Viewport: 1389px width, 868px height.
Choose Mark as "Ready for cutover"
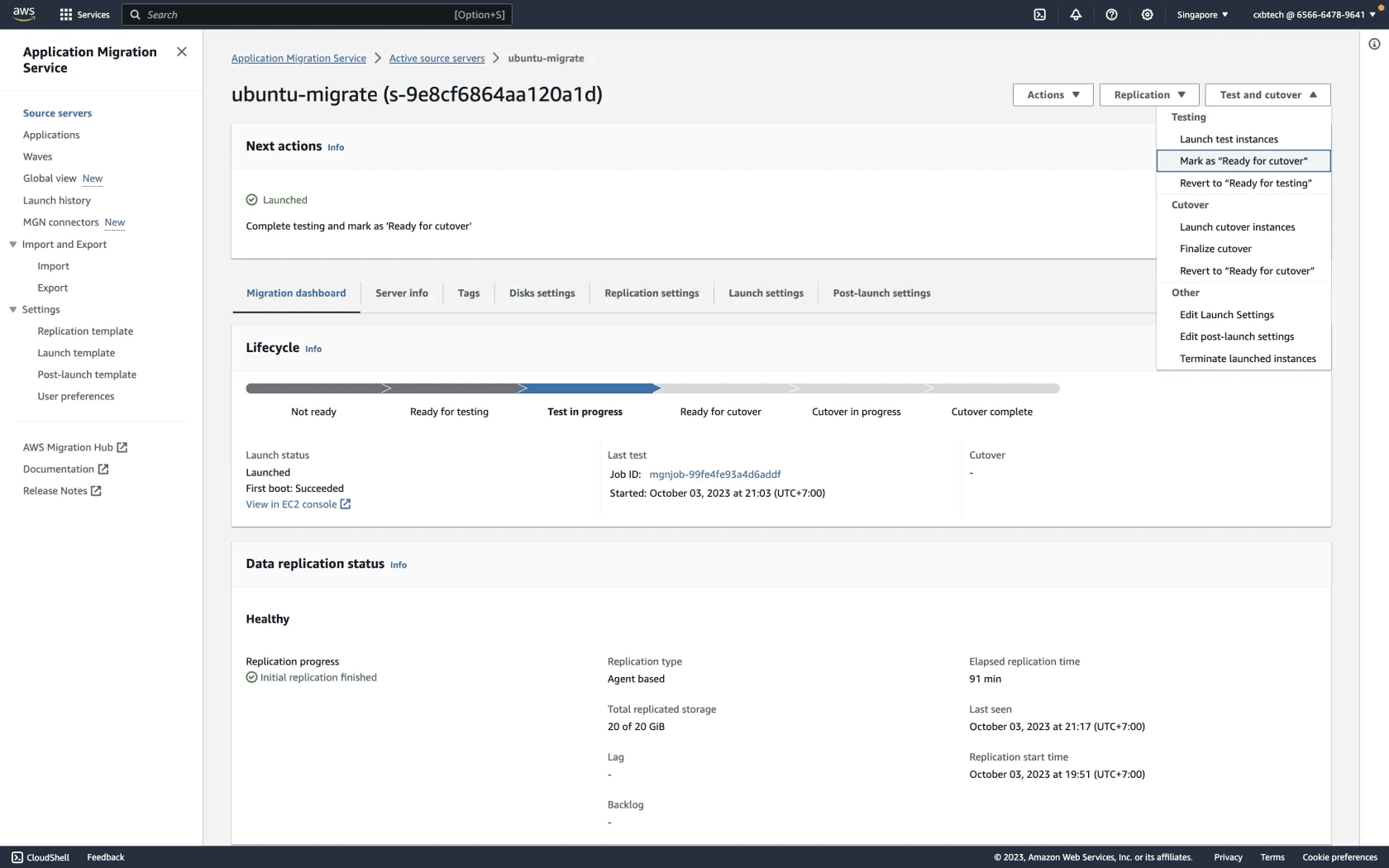pyautogui.click(x=1243, y=161)
